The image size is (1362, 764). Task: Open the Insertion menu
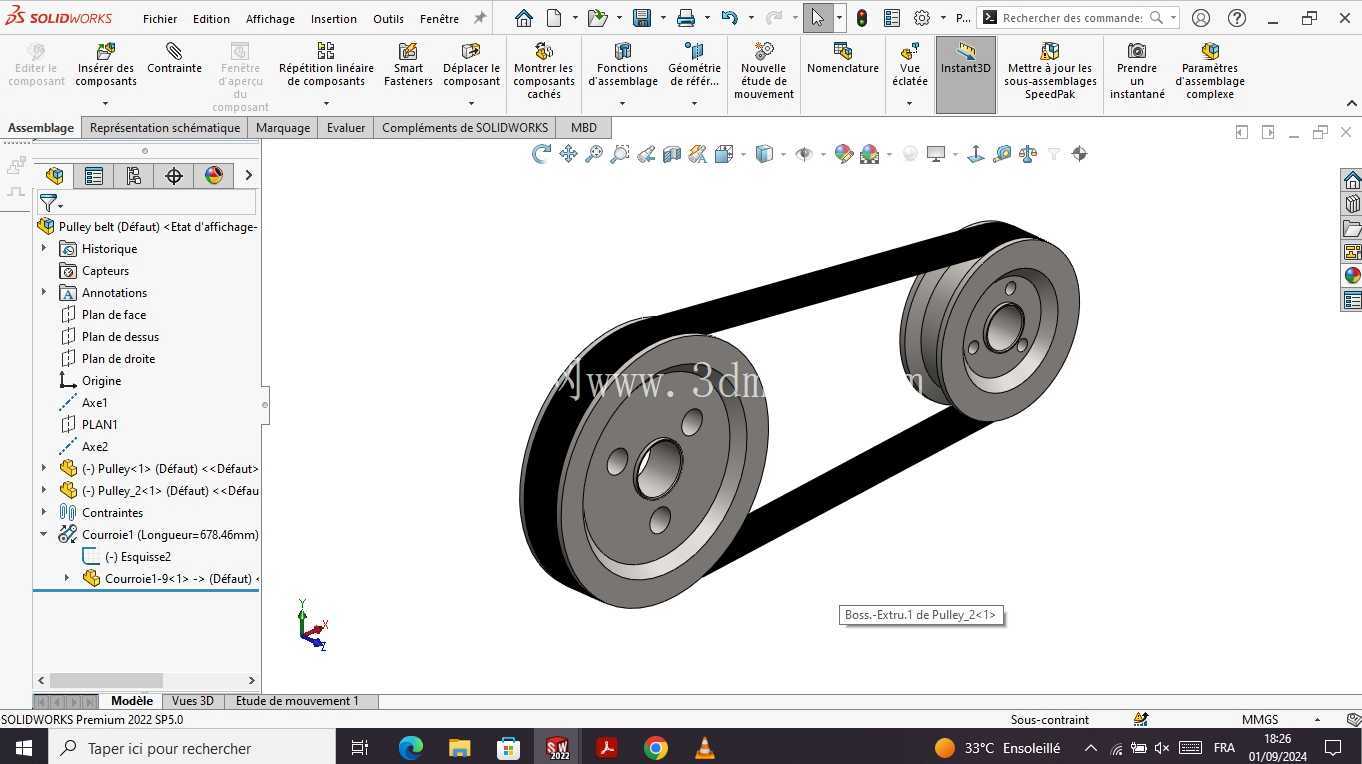point(334,19)
